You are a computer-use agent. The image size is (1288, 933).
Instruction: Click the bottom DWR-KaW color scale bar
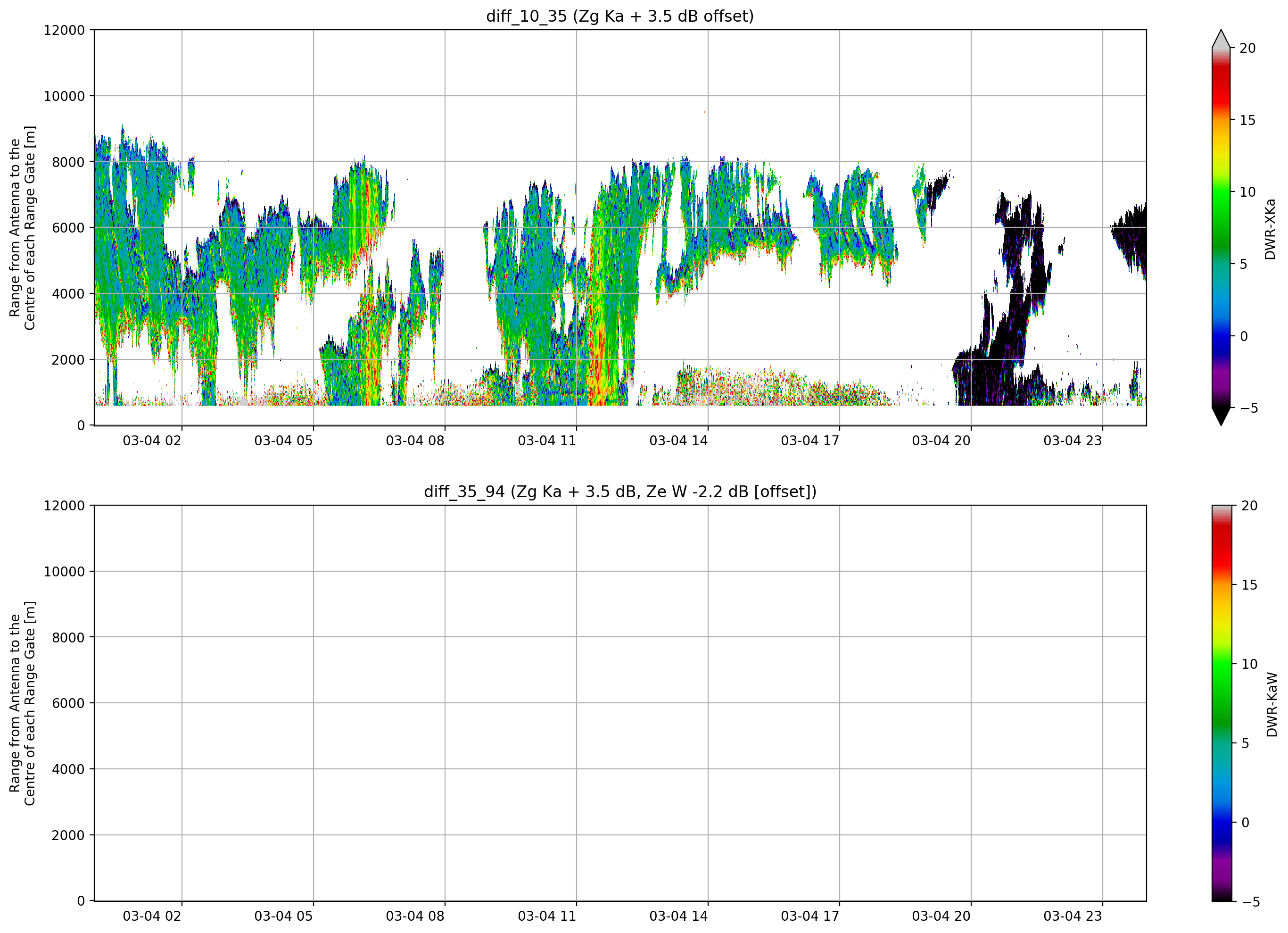pos(1222,703)
